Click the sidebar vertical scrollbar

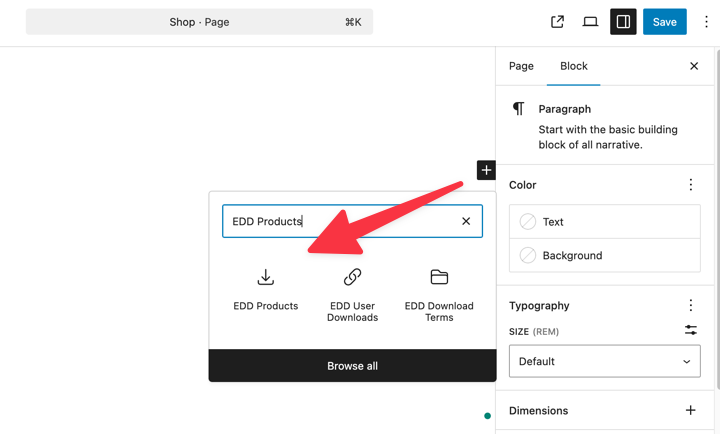coord(717,218)
